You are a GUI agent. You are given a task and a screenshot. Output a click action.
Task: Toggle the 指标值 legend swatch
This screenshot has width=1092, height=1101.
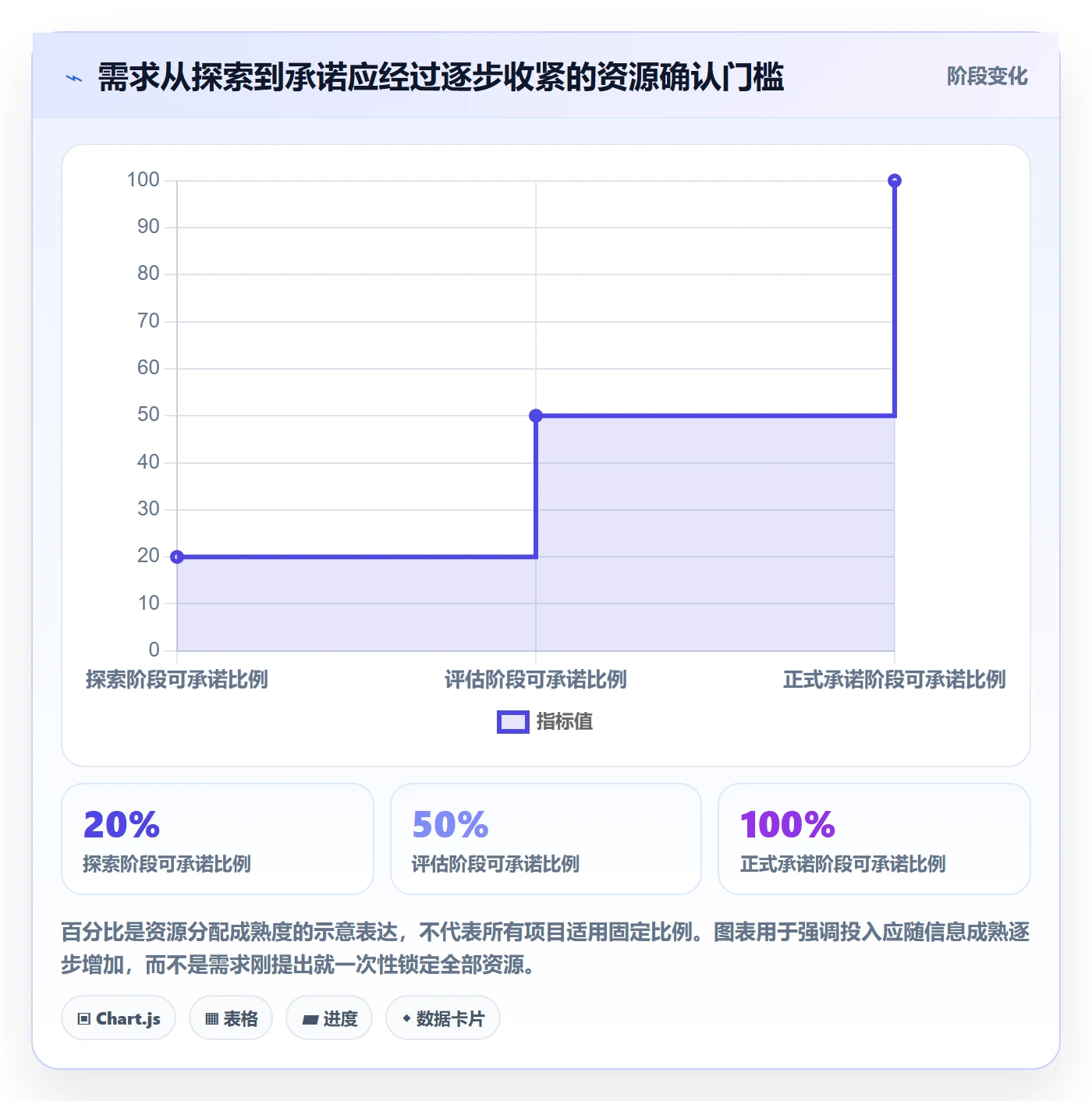click(x=513, y=722)
